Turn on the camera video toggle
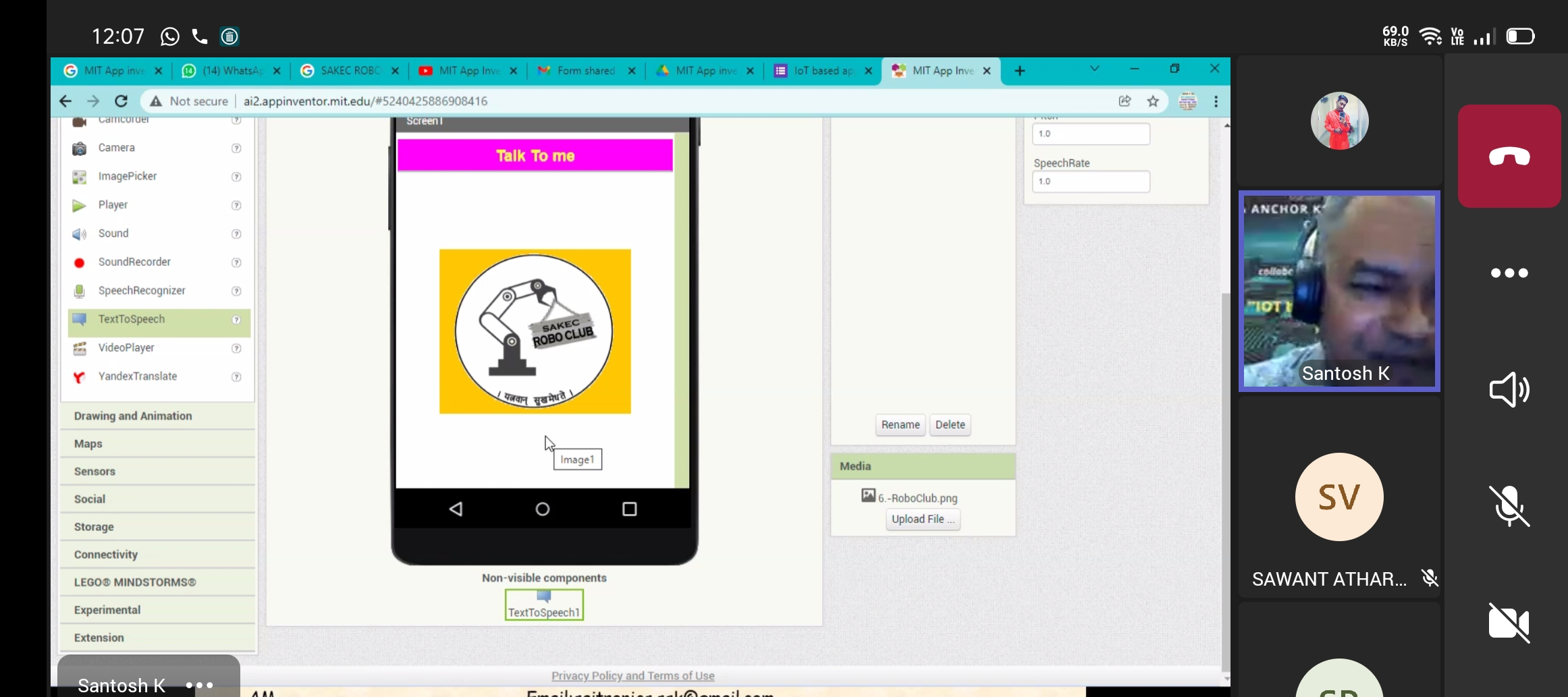Viewport: 1568px width, 697px height. [1509, 622]
